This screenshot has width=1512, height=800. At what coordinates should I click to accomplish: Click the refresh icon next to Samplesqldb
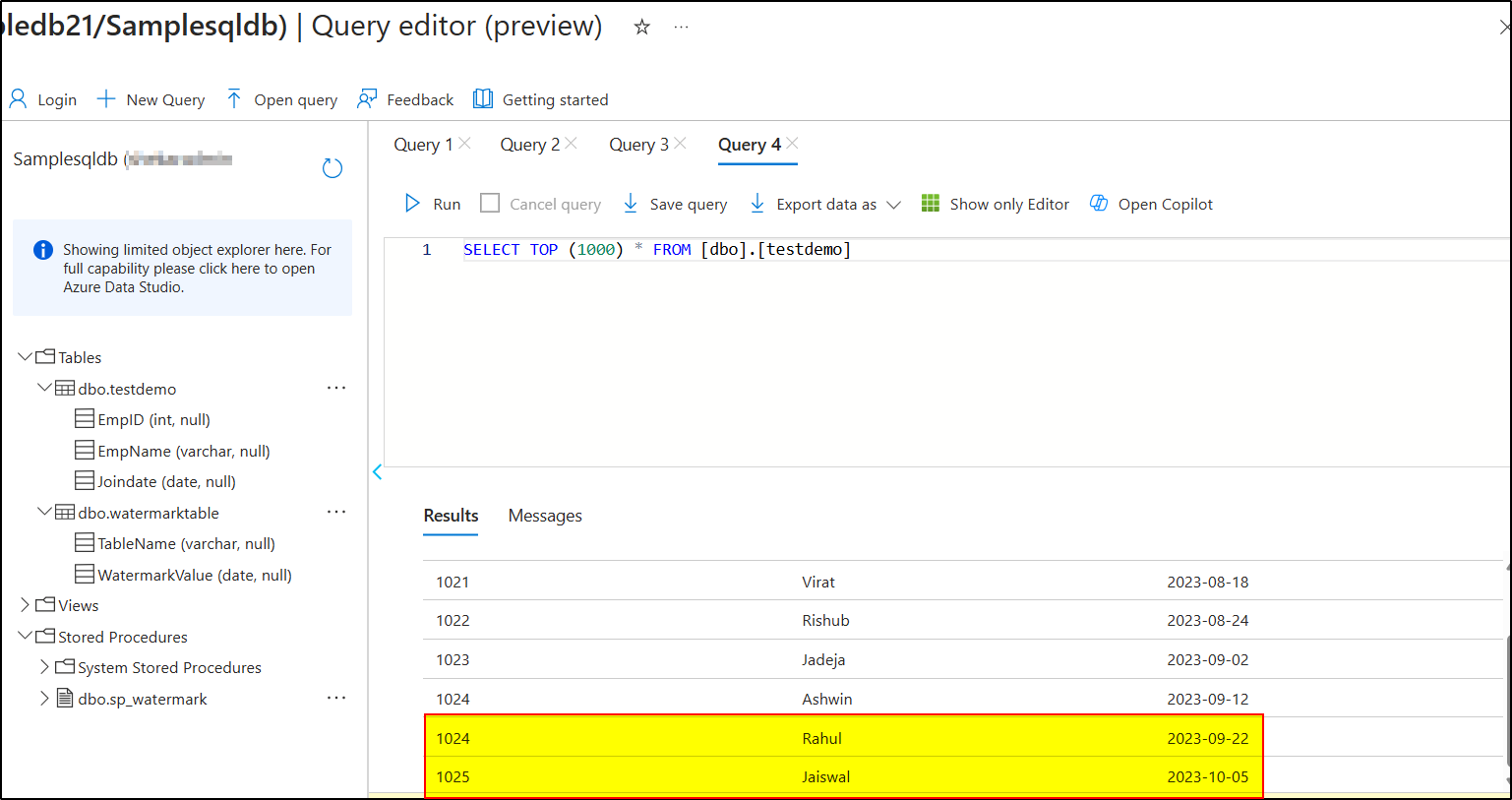coord(333,168)
